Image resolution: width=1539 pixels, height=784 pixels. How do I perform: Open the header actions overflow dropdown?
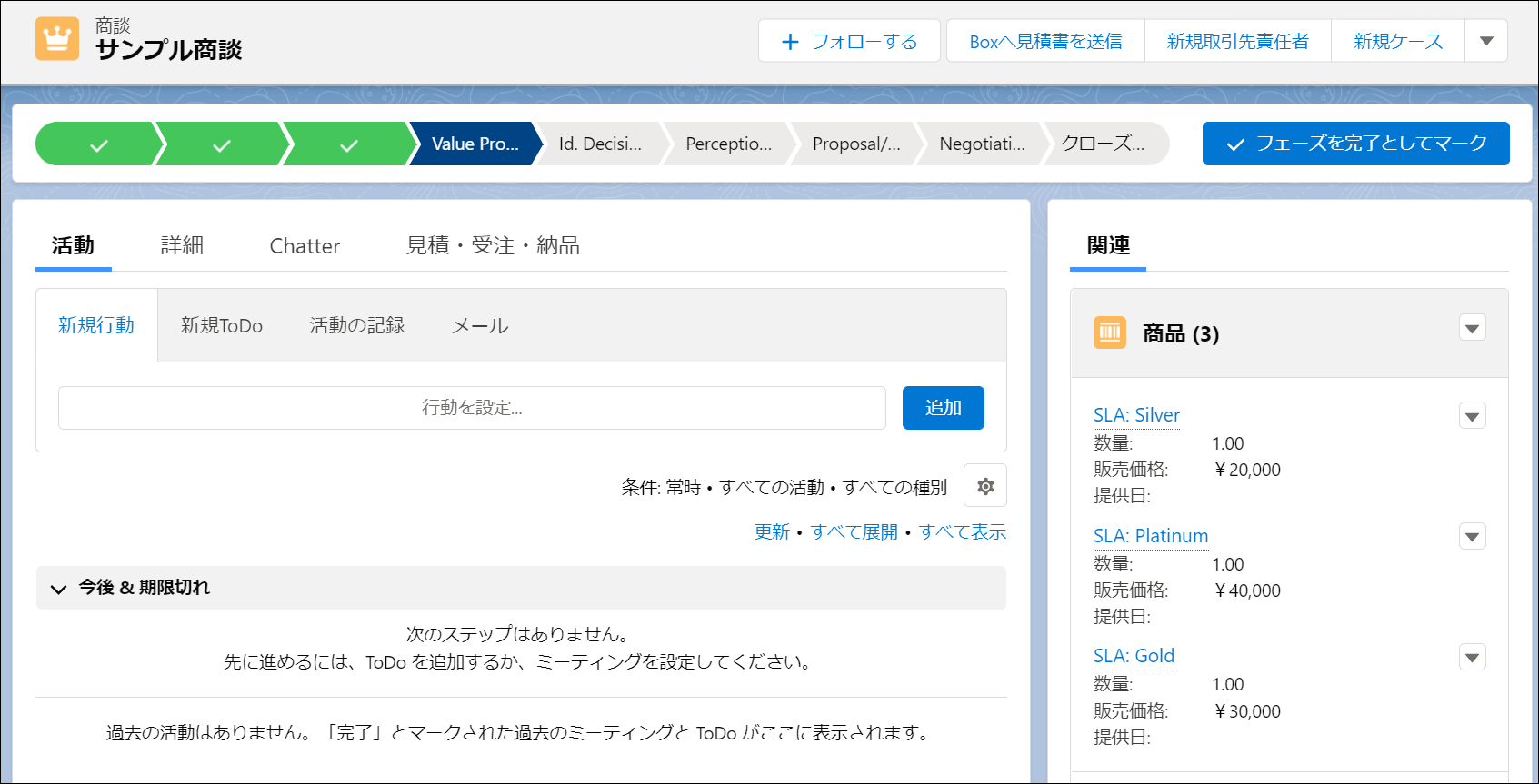tap(1486, 42)
